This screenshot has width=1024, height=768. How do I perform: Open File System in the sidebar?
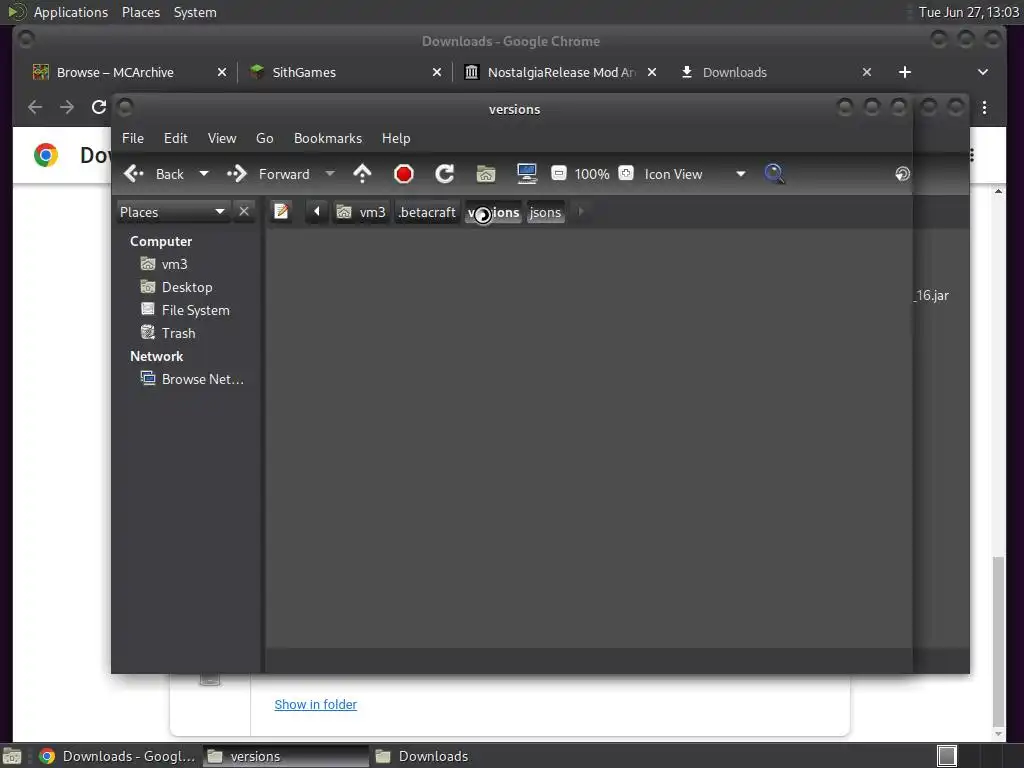pyautogui.click(x=185, y=310)
